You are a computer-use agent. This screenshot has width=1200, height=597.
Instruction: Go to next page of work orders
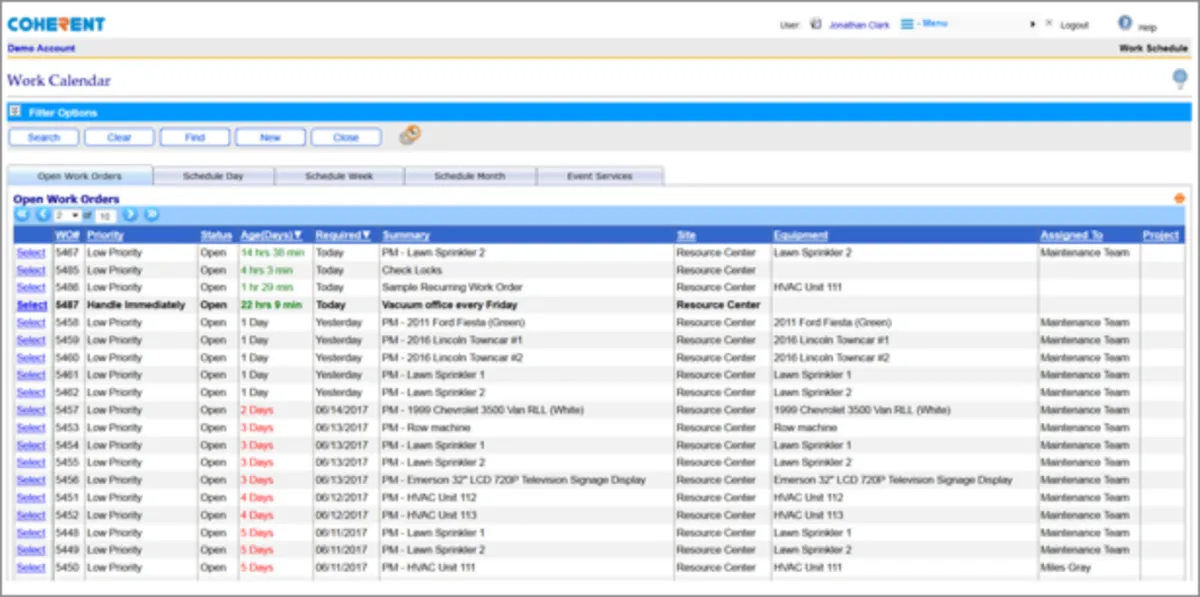130,215
